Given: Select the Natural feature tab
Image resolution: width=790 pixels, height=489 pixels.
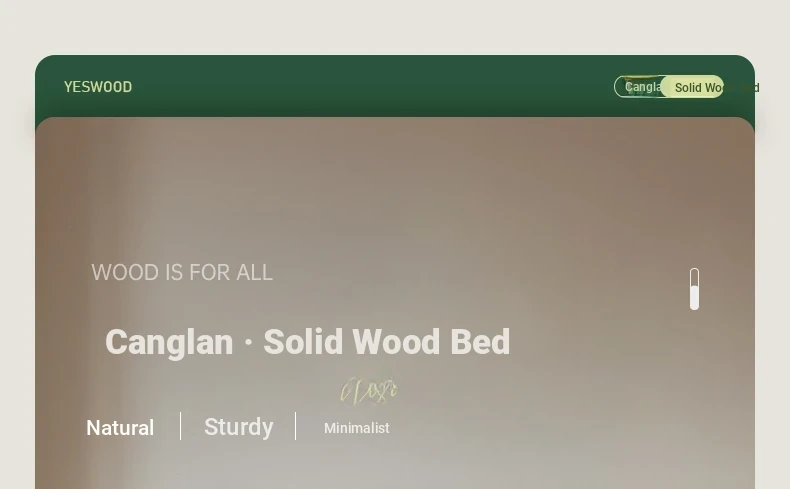Looking at the screenshot, I should (120, 428).
